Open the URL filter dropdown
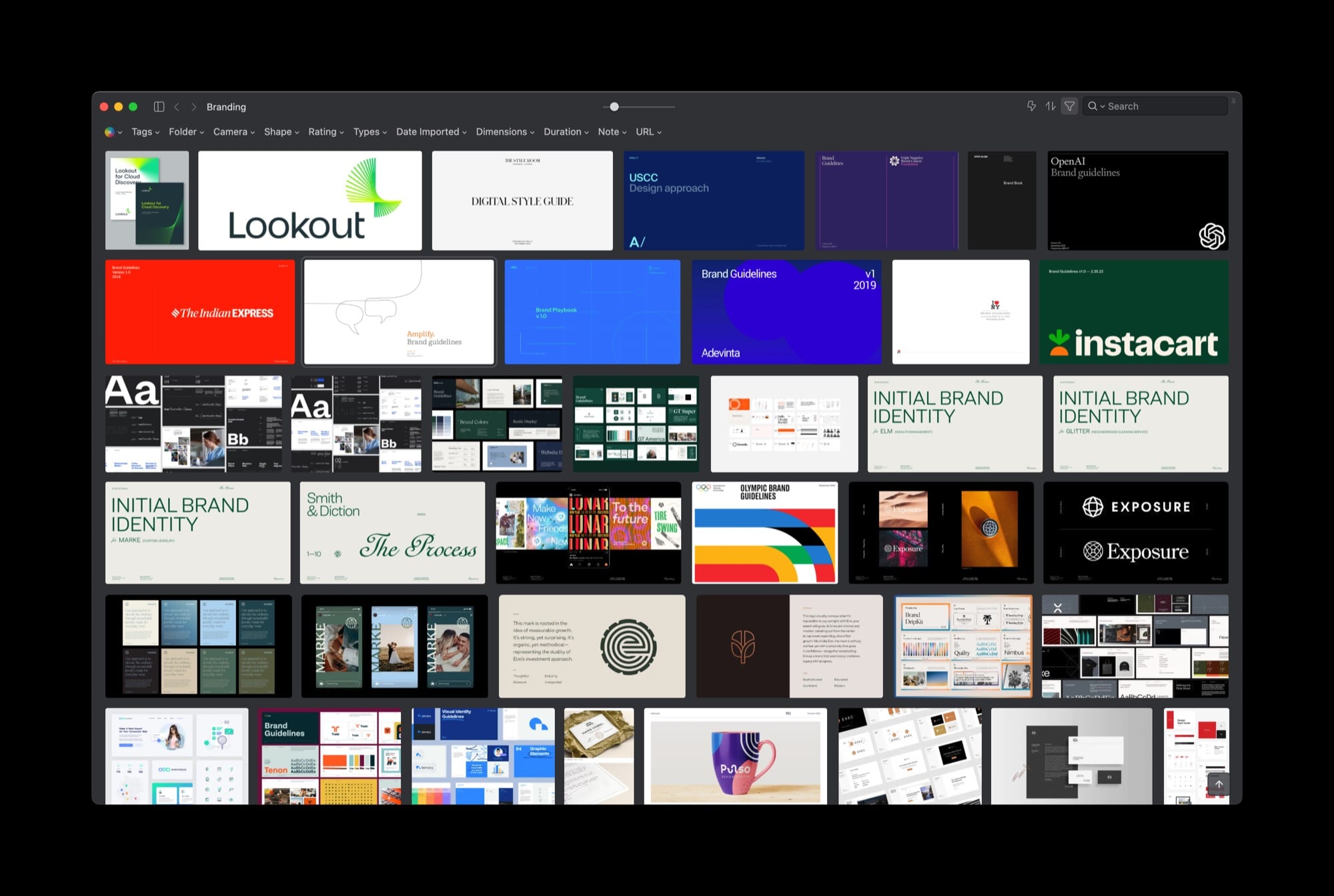This screenshot has width=1334, height=896. pos(649,132)
